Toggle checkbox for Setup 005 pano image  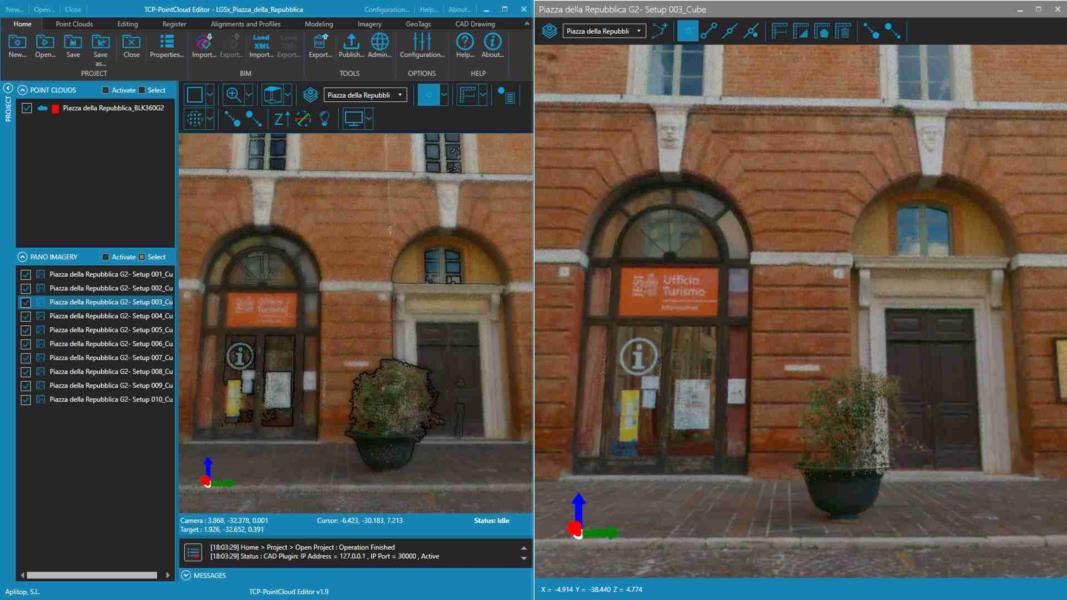(26, 330)
